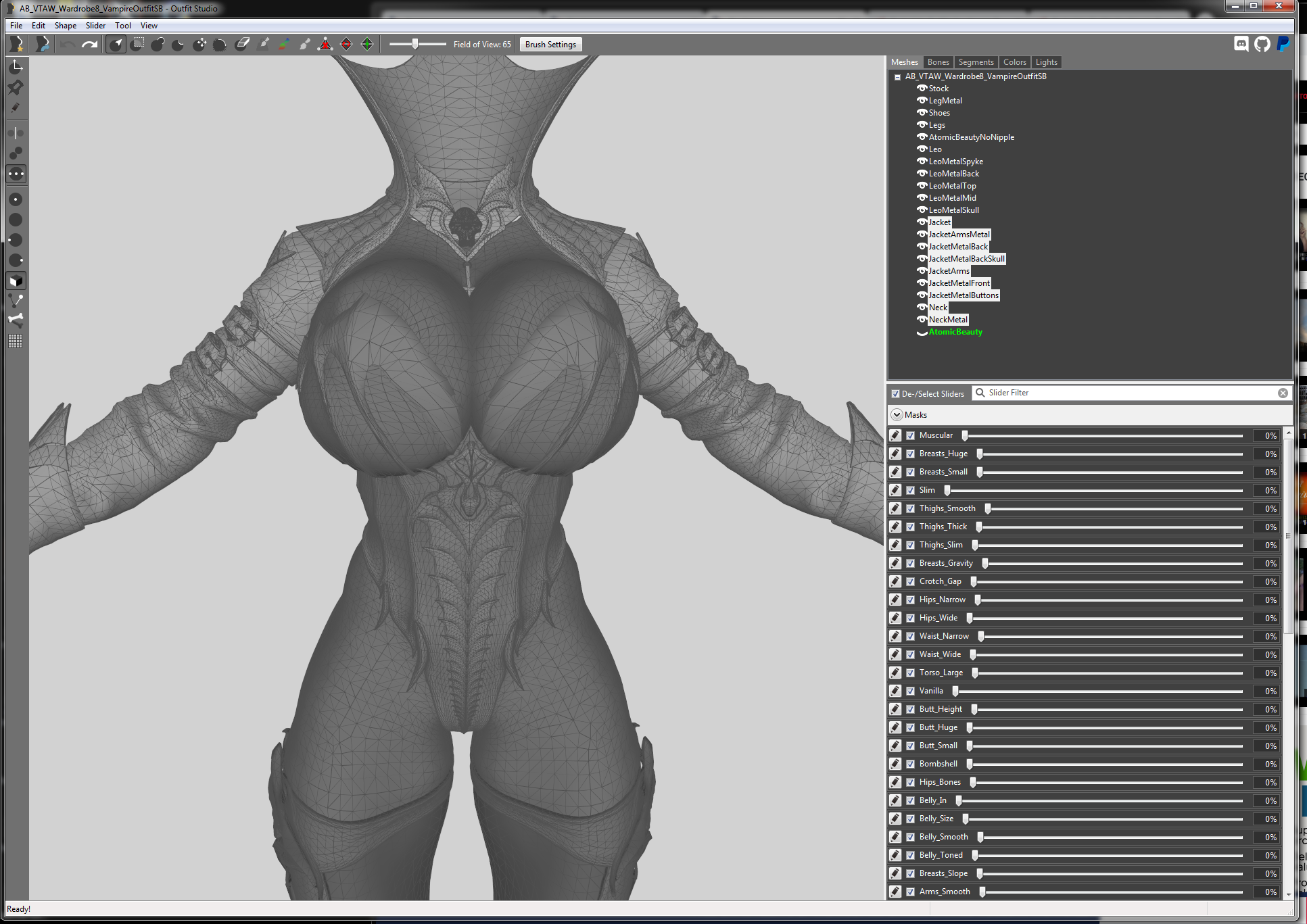The image size is (1307, 924).
Task: Click the Field of View slider handle
Action: 415,44
